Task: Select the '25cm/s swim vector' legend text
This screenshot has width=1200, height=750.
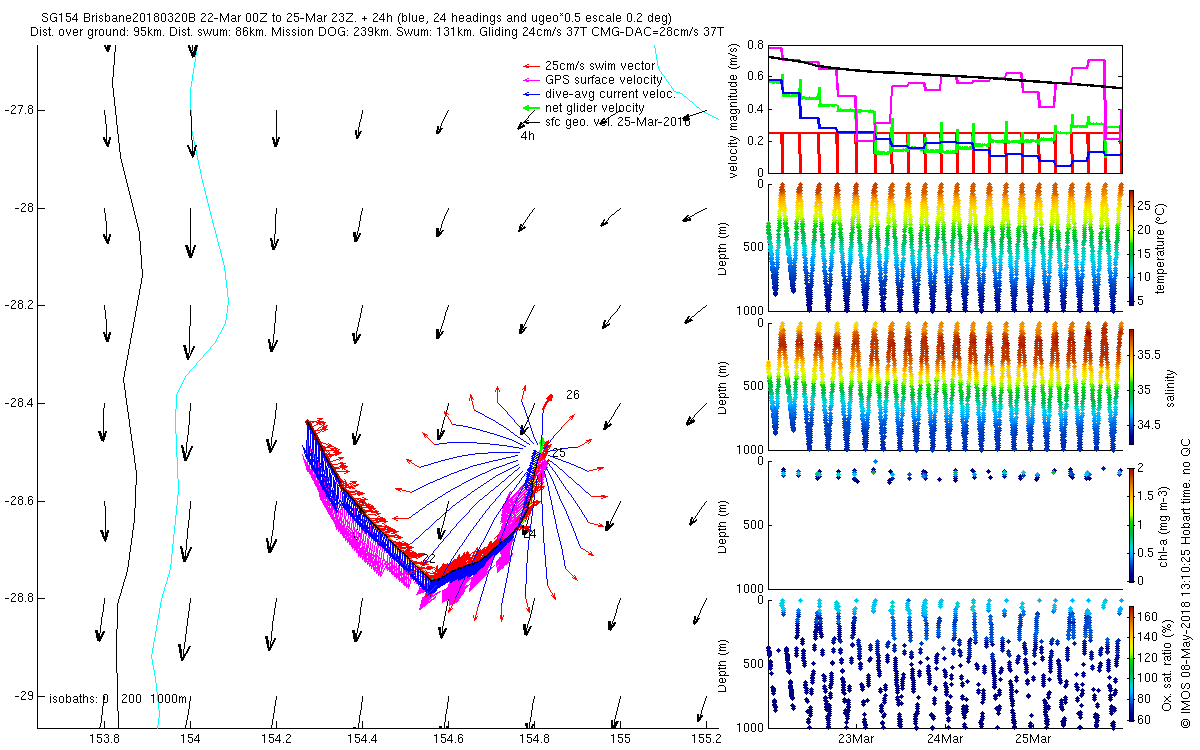Action: [x=600, y=66]
